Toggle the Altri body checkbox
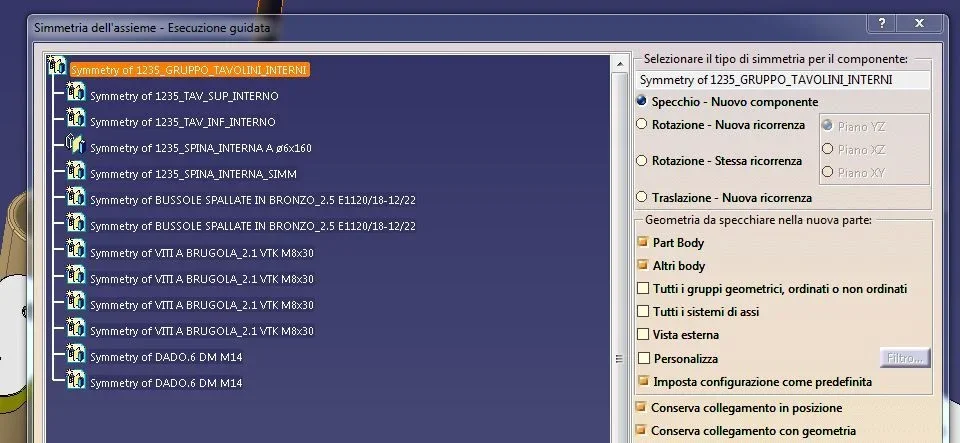960x443 pixels. [x=643, y=266]
